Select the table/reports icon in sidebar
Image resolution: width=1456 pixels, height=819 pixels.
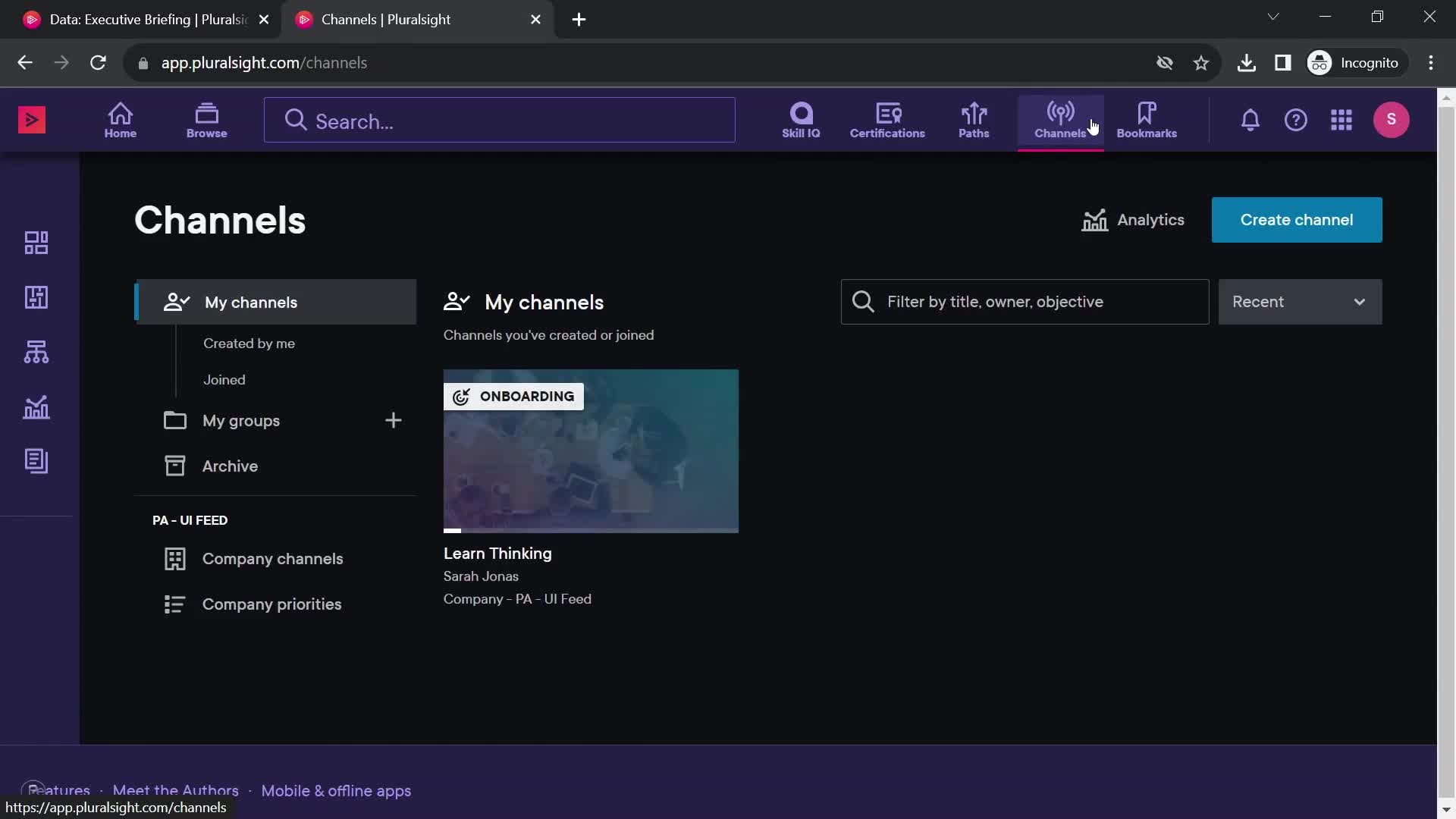click(36, 460)
